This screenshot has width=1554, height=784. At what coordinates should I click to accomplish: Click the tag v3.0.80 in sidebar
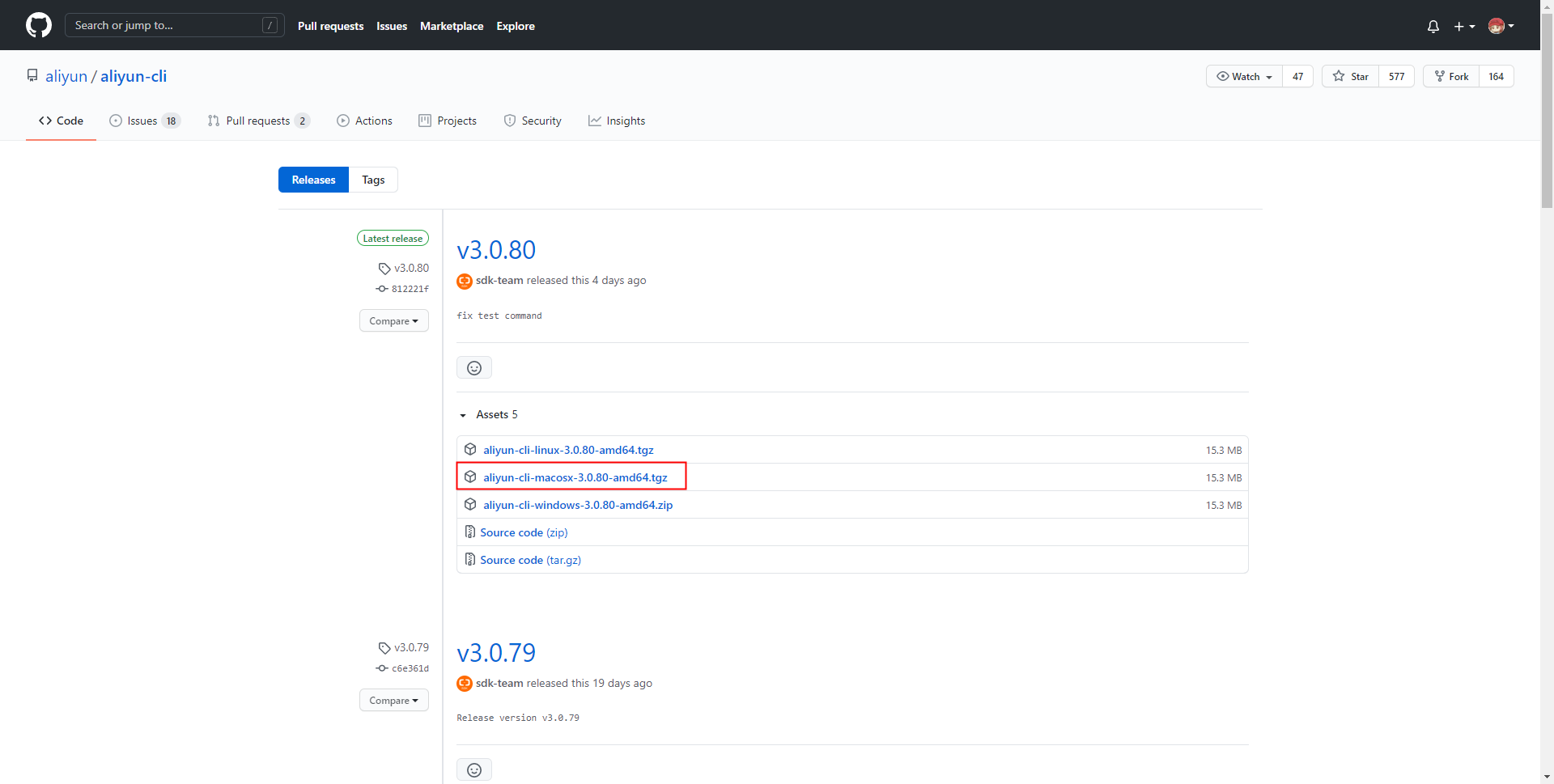pyautogui.click(x=404, y=268)
